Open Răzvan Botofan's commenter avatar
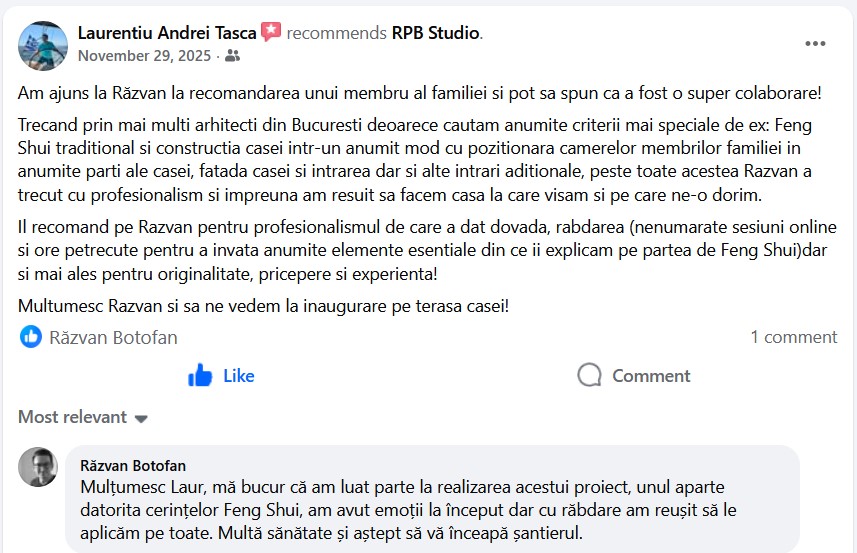Screen dimensions: 857x553 pos(38,467)
